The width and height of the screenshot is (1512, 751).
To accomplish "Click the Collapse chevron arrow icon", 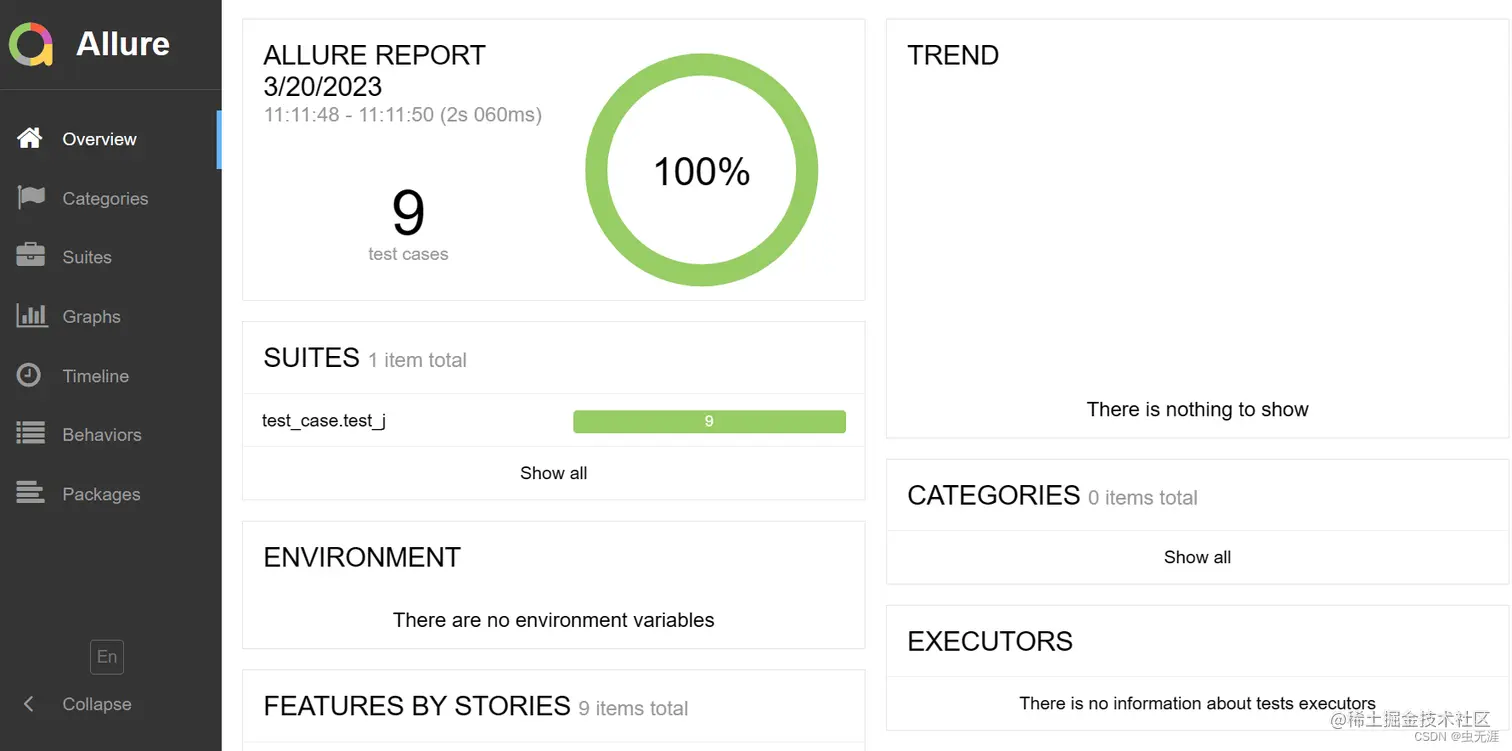I will (28, 704).
